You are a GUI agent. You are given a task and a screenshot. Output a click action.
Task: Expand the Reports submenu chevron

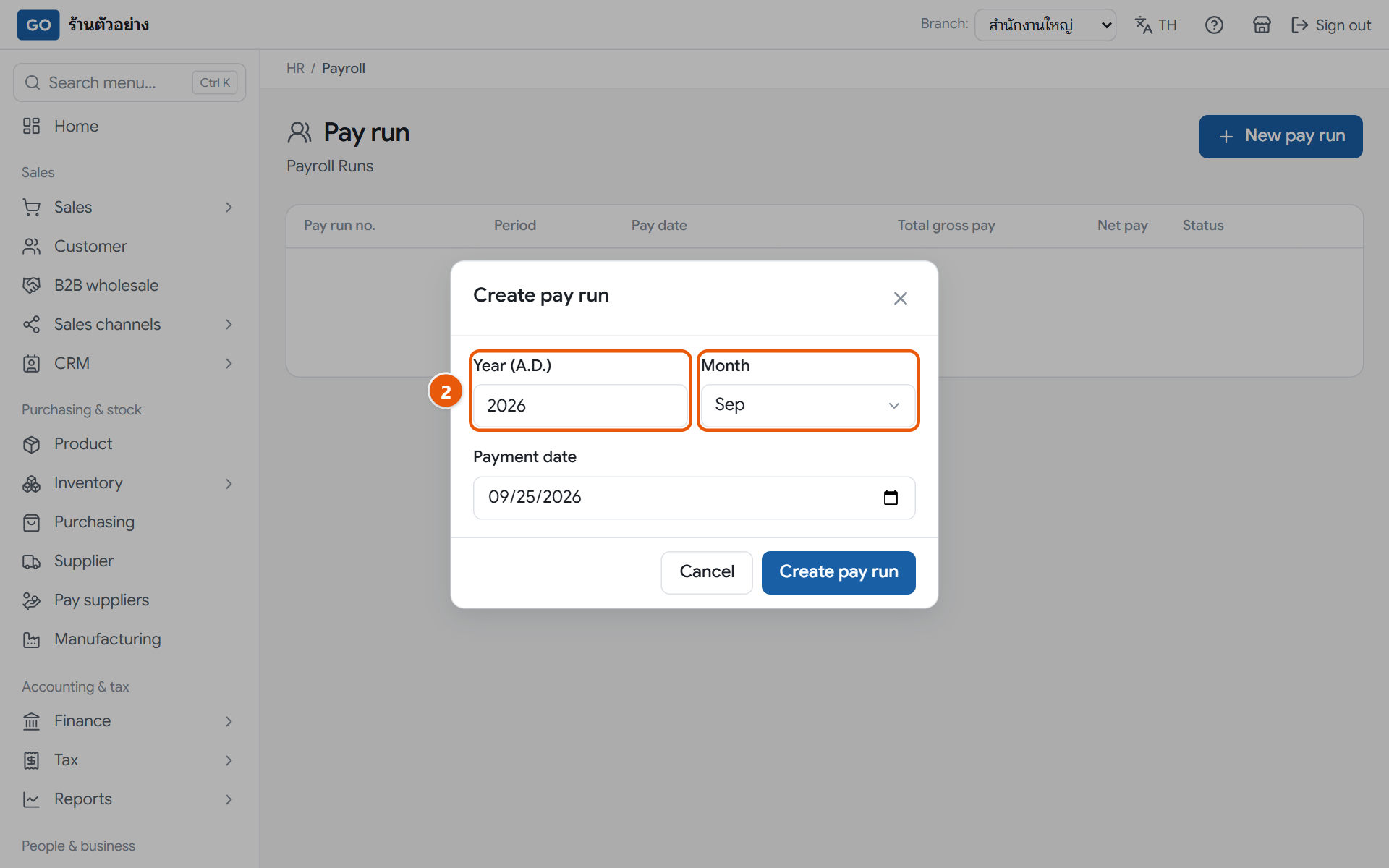click(x=229, y=799)
